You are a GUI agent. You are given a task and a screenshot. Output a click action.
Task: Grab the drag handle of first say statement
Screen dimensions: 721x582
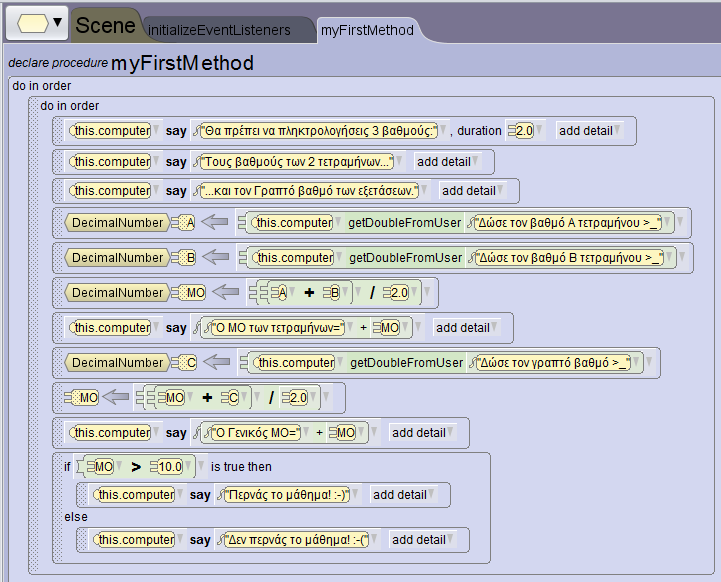coord(58,131)
